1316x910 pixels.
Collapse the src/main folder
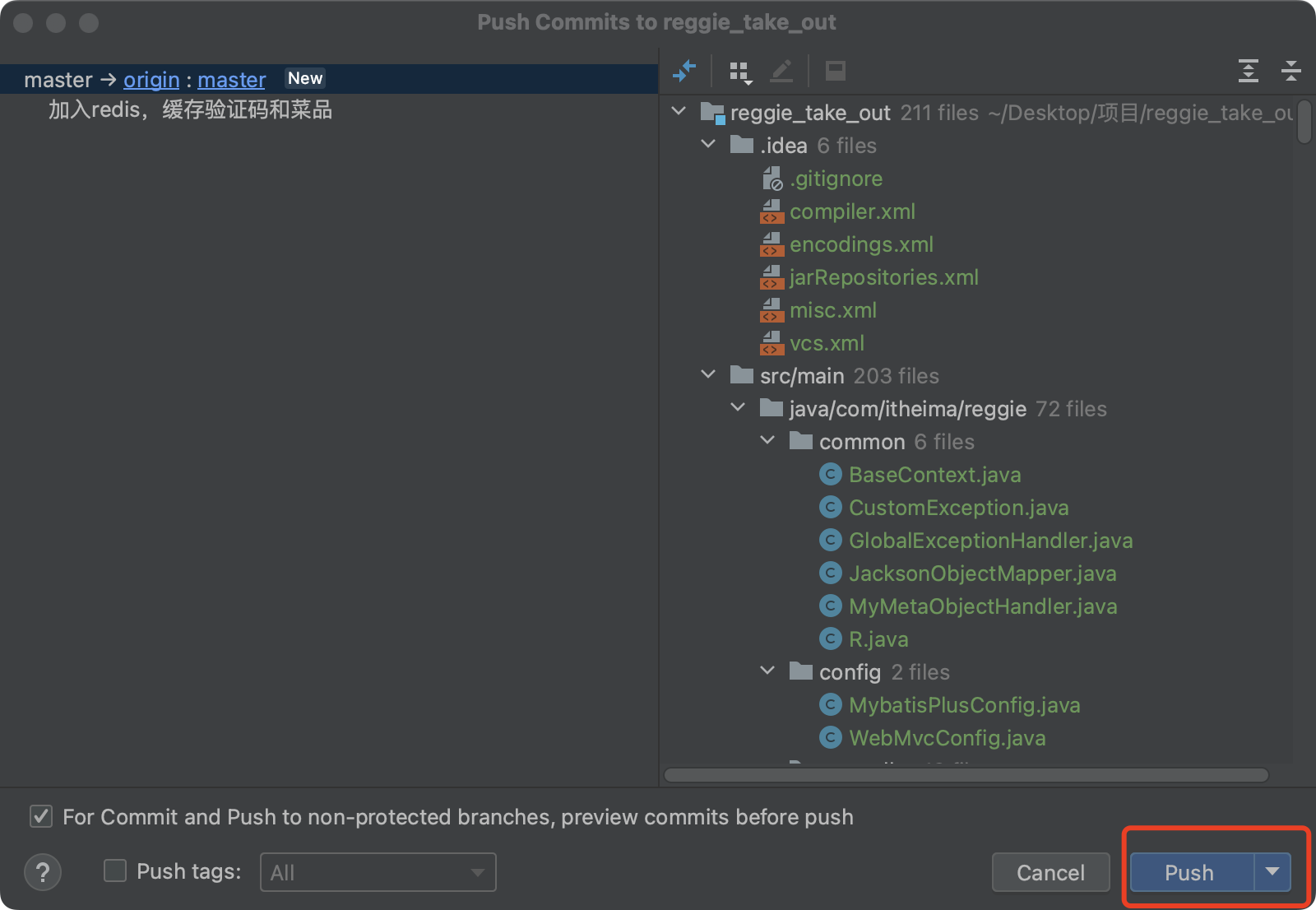[708, 375]
